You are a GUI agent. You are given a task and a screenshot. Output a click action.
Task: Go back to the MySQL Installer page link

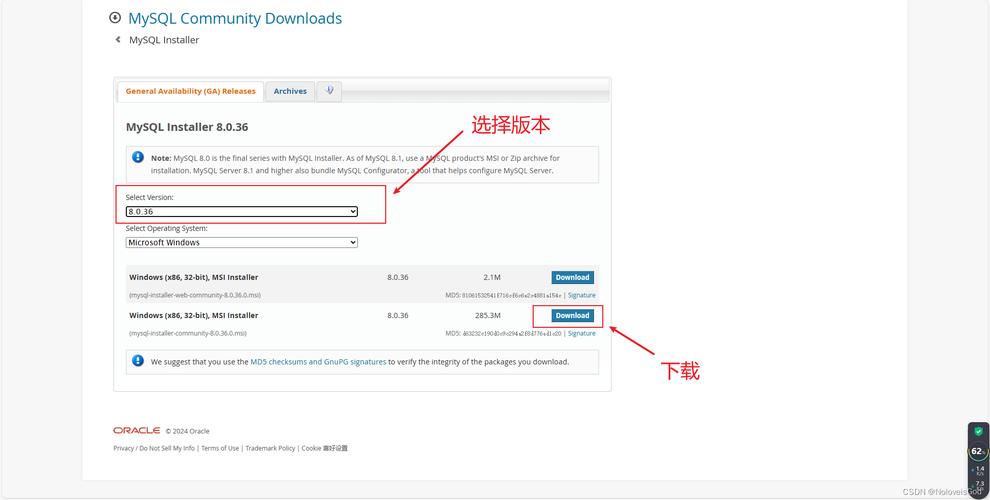pyautogui.click(x=164, y=40)
